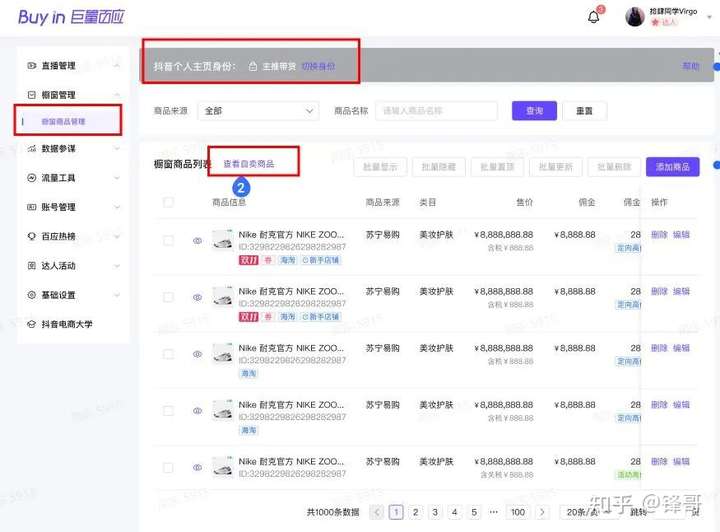
Task: Click the 基础设置 gear icon
Action: pyautogui.click(x=31, y=295)
